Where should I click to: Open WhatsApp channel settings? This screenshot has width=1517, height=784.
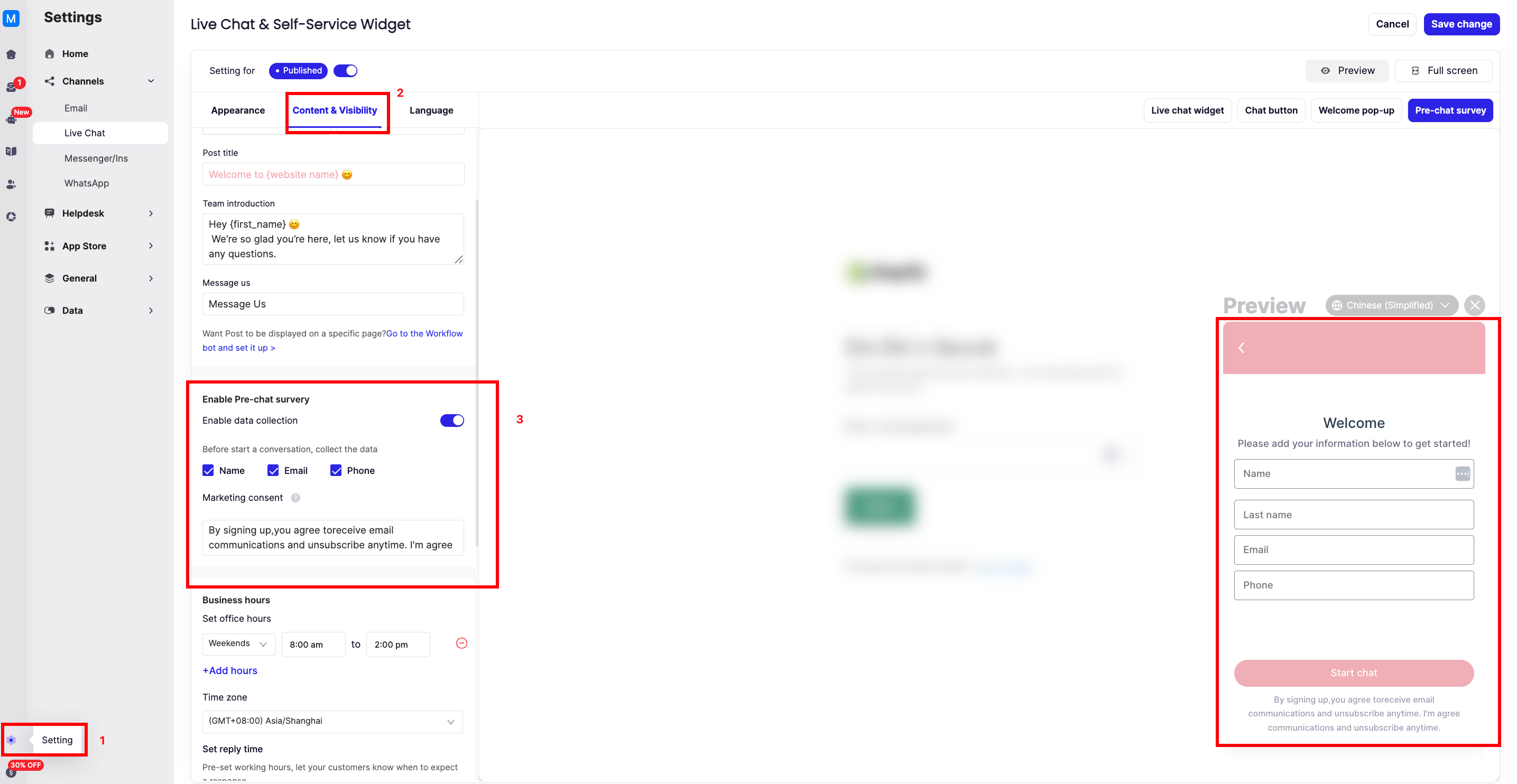click(x=87, y=183)
